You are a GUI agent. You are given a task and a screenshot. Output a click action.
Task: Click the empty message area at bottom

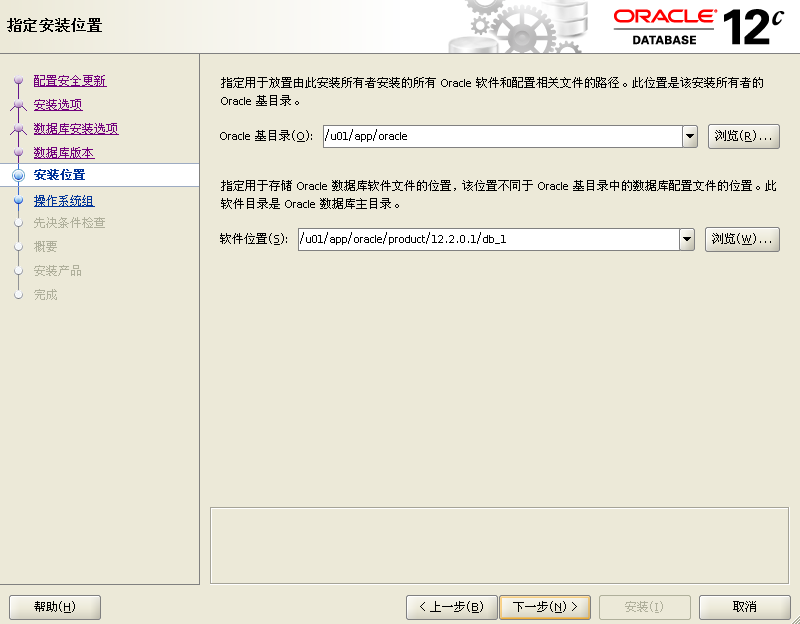tap(499, 545)
